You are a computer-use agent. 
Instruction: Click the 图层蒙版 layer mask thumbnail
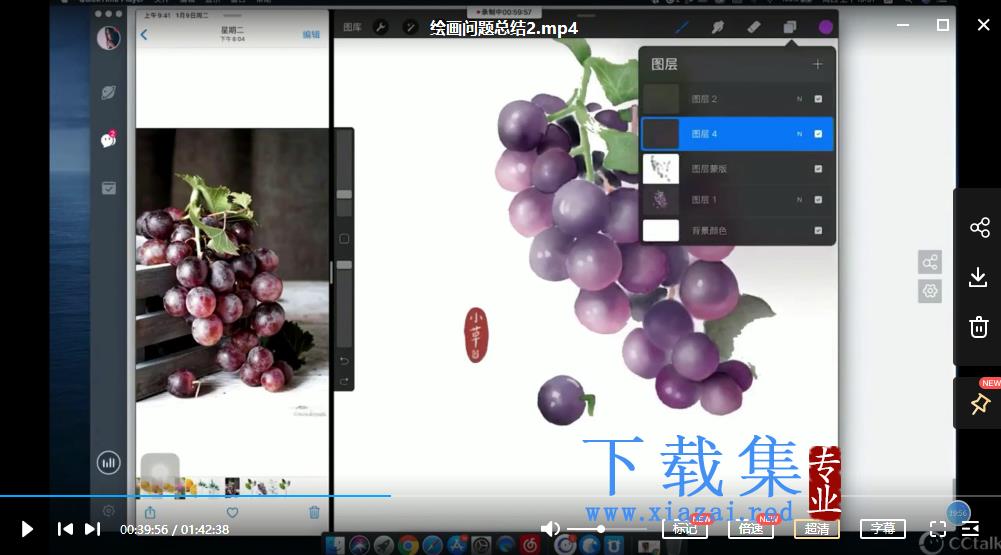661,169
